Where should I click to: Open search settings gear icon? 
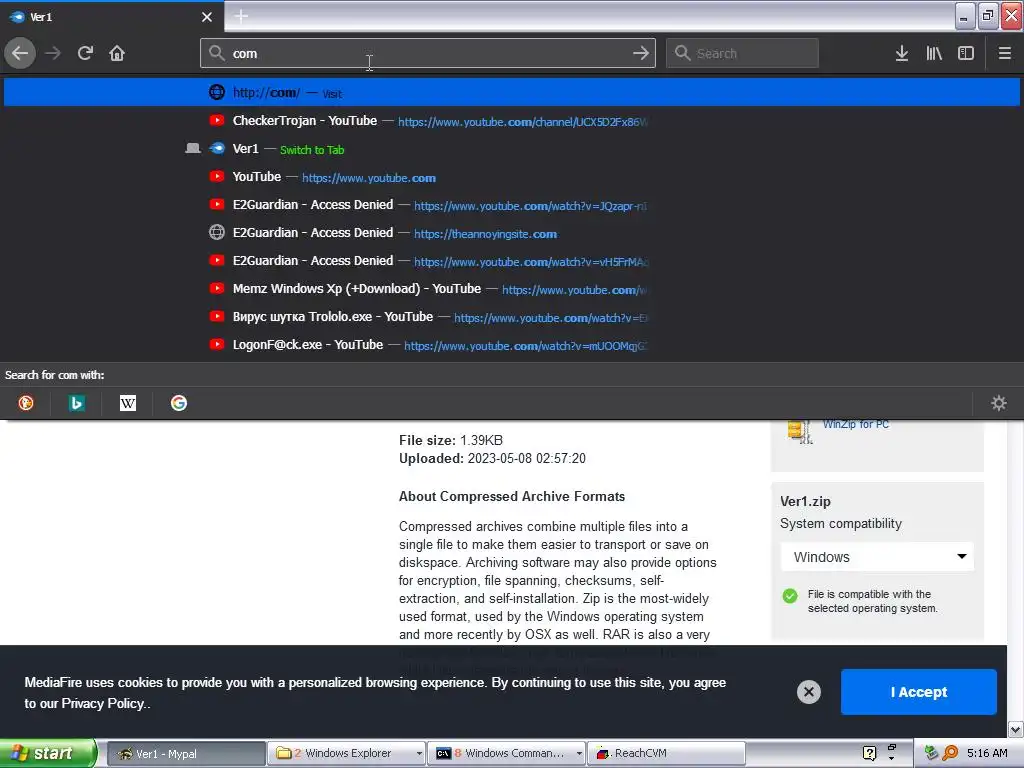tap(999, 403)
